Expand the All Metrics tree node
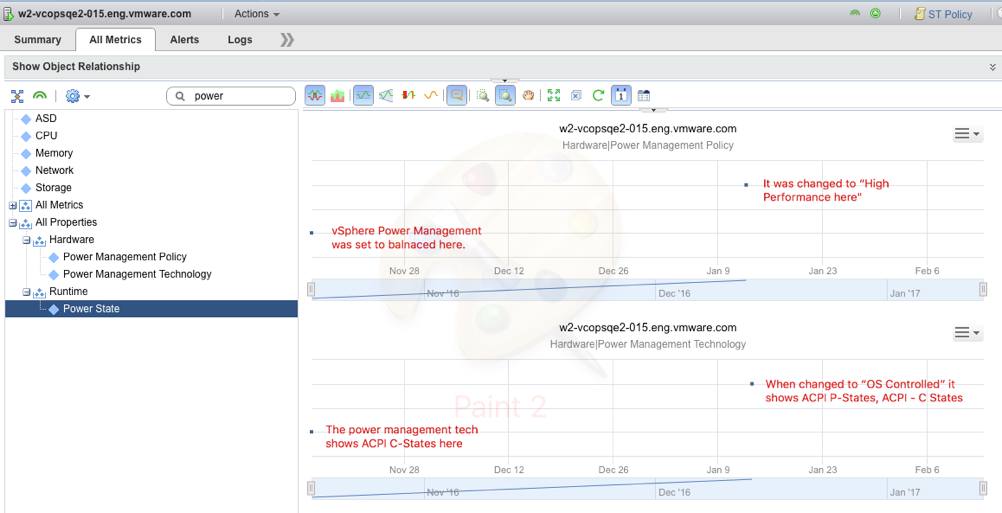Viewport: 1002px width, 513px height. [13, 205]
